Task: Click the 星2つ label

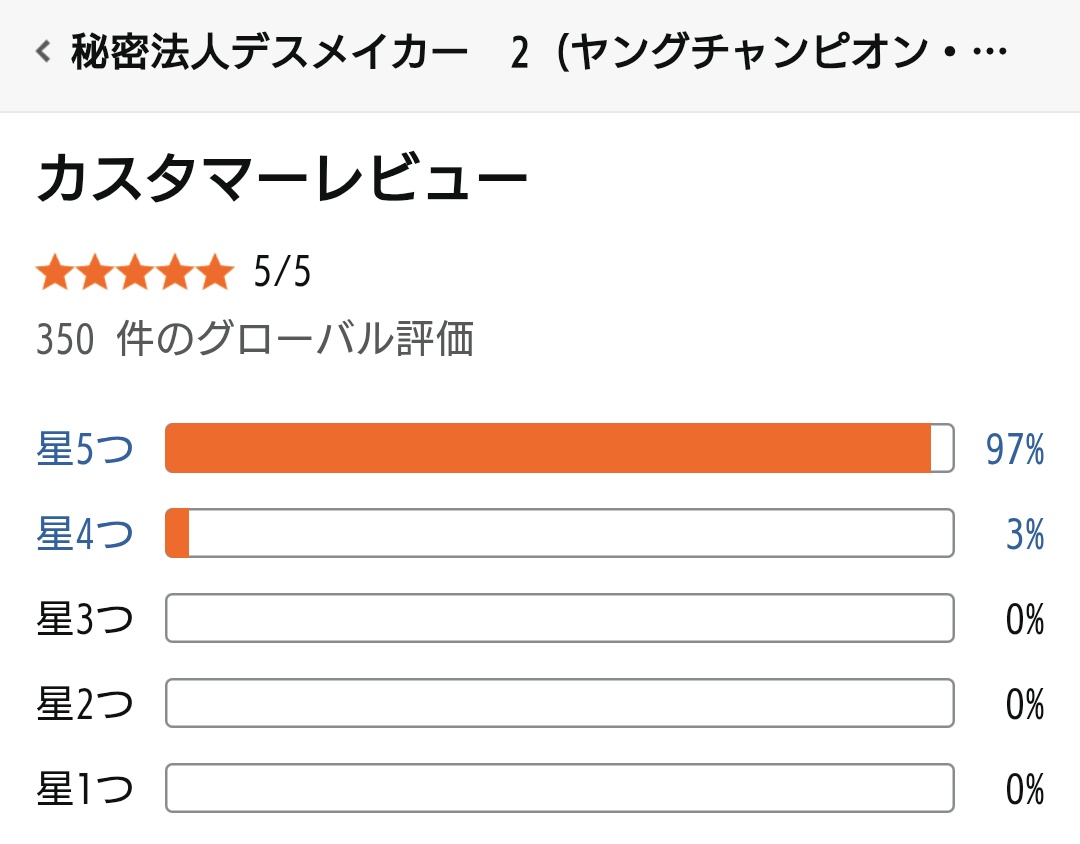Action: point(85,704)
